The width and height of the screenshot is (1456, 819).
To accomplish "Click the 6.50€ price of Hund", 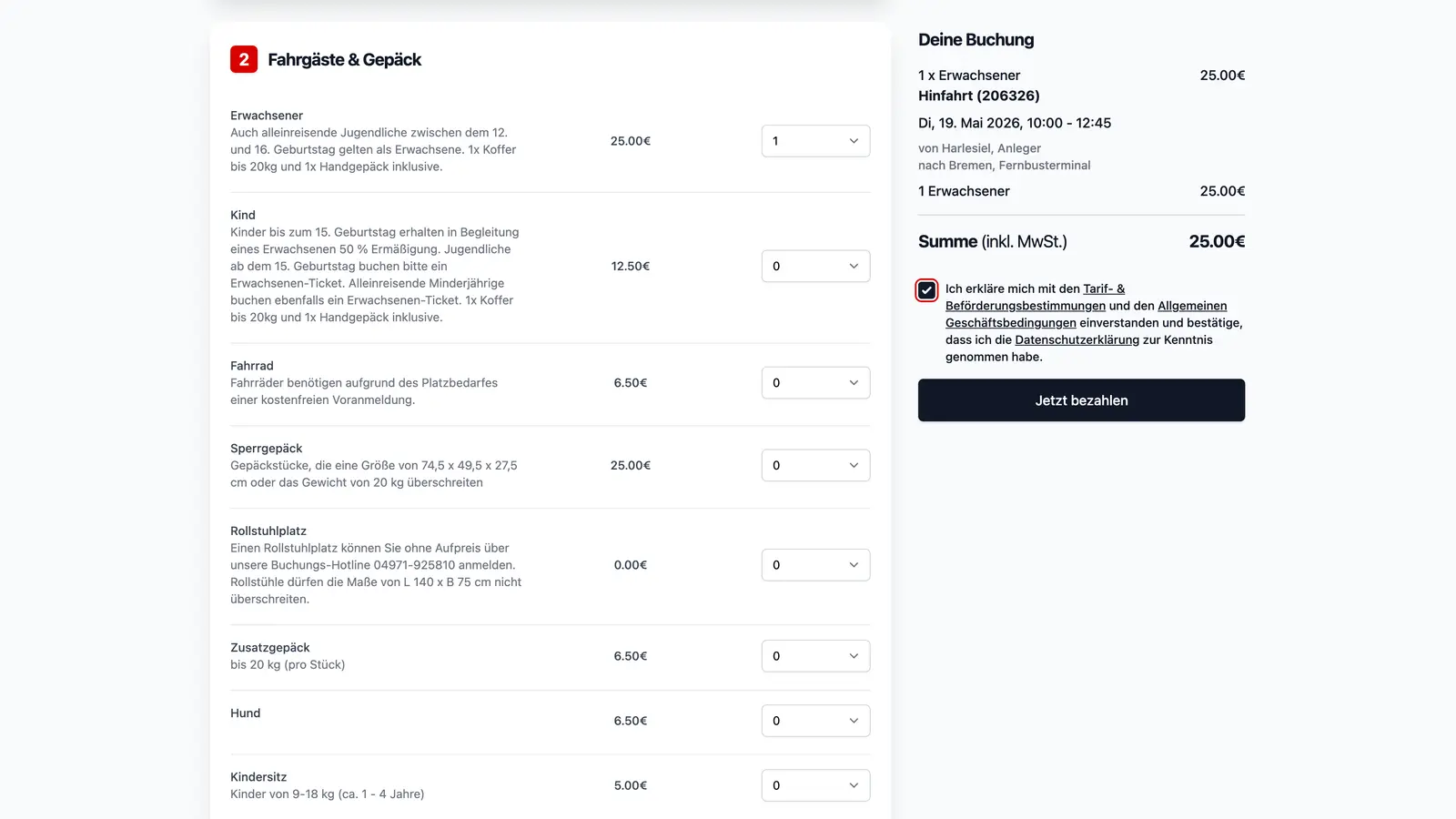I will click(631, 721).
